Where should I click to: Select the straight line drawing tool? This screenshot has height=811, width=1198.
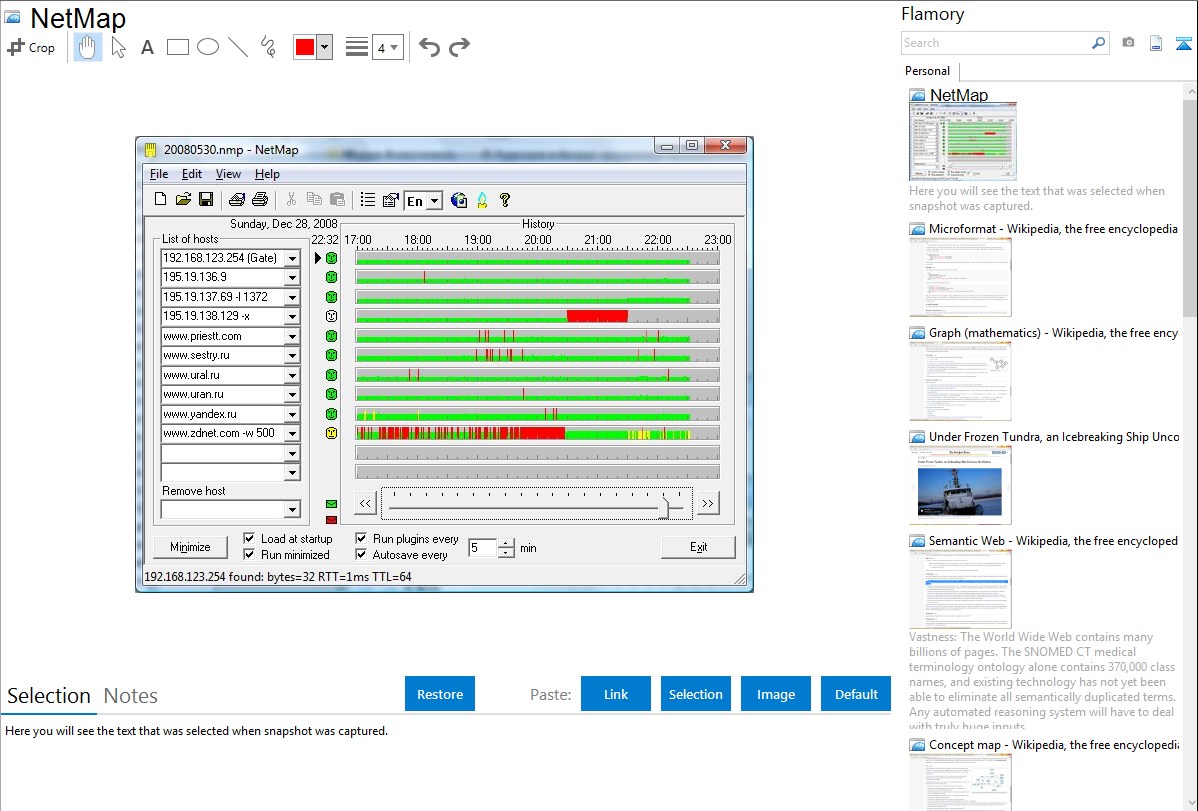(238, 47)
